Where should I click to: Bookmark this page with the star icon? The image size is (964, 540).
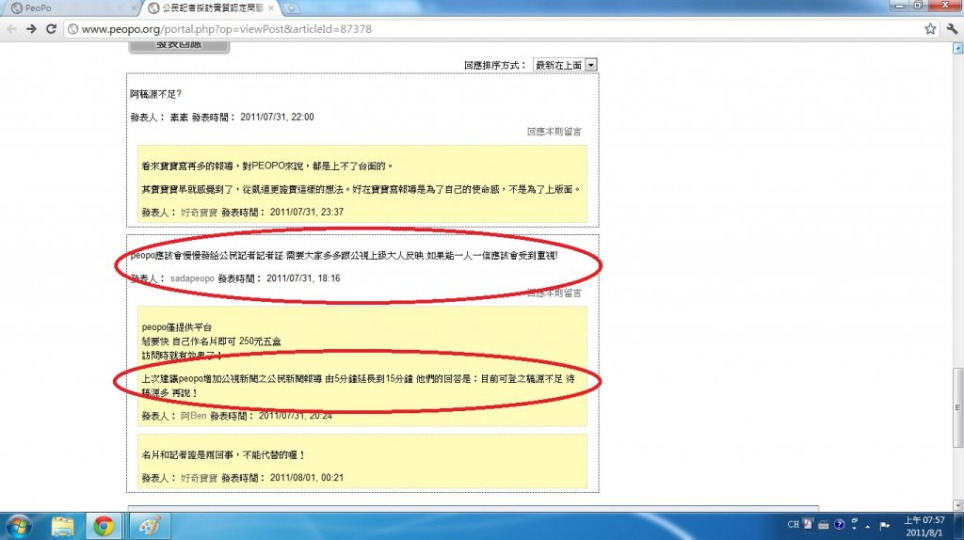pos(929,29)
